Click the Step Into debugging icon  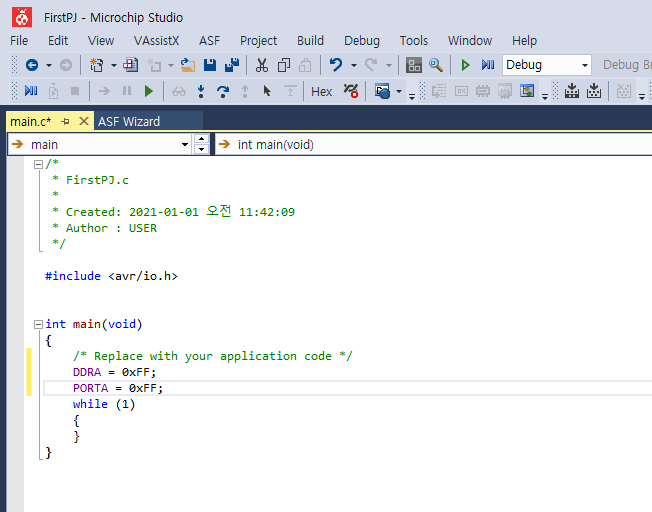tap(201, 91)
